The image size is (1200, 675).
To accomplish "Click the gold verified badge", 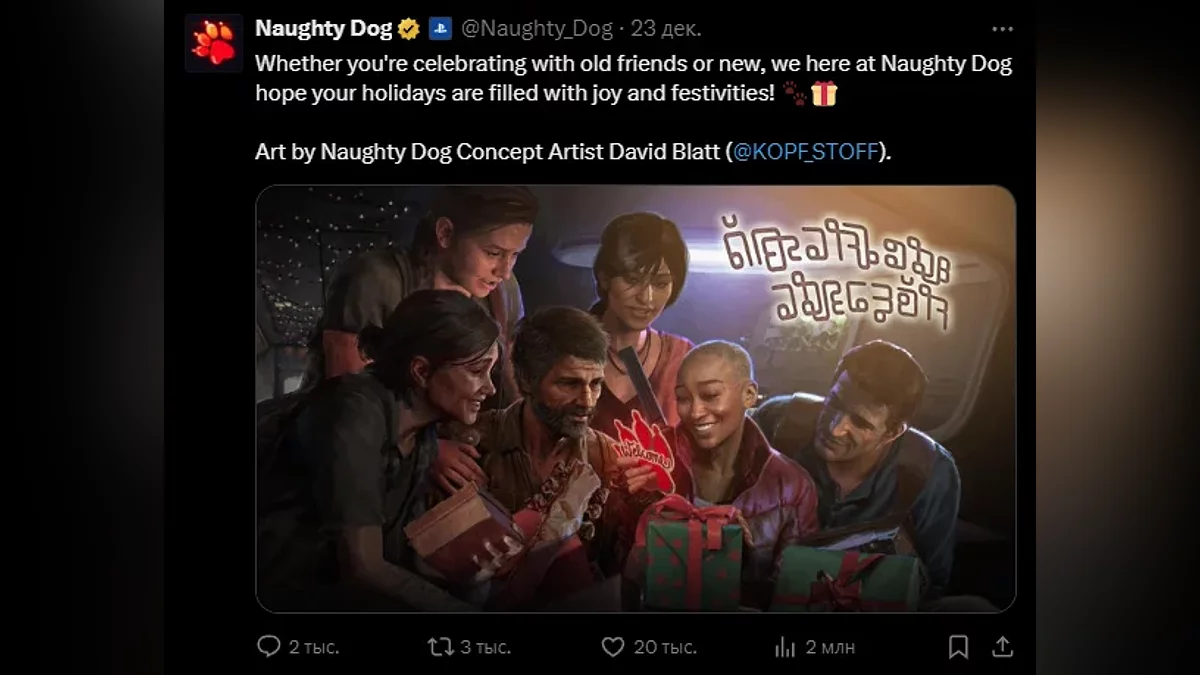I will point(408,29).
